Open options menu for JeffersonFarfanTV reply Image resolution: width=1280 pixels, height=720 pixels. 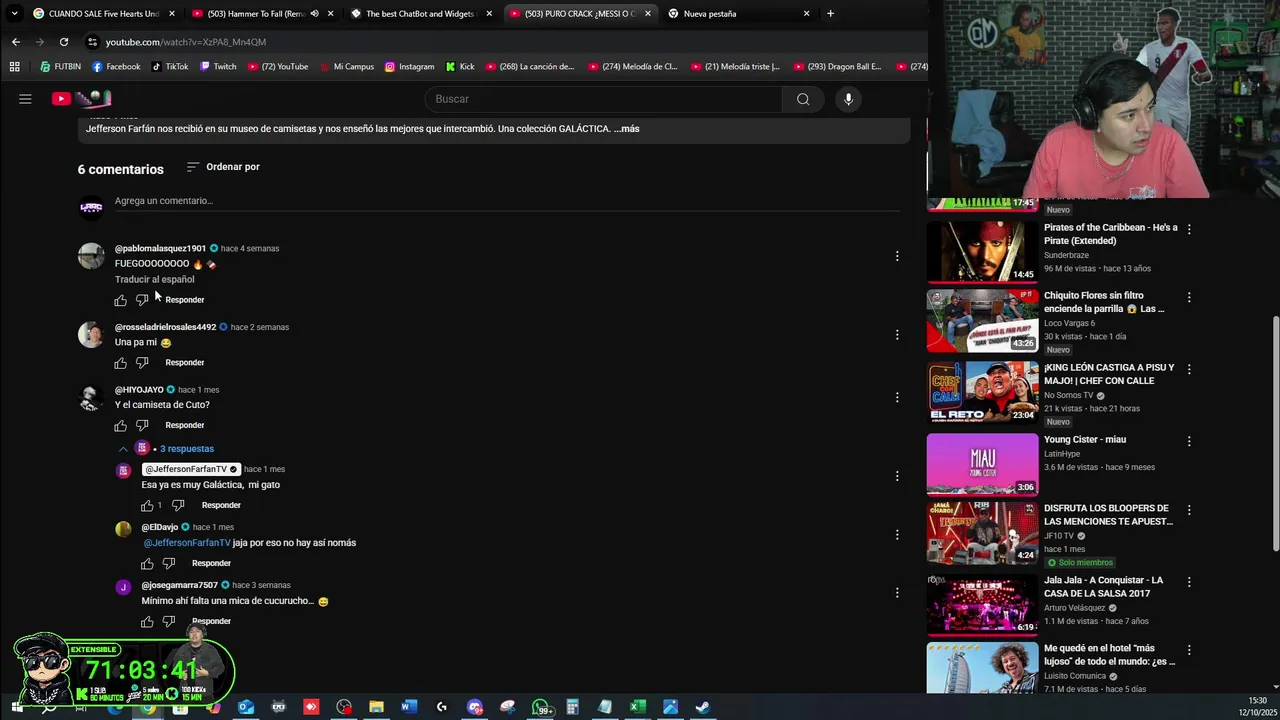click(897, 476)
